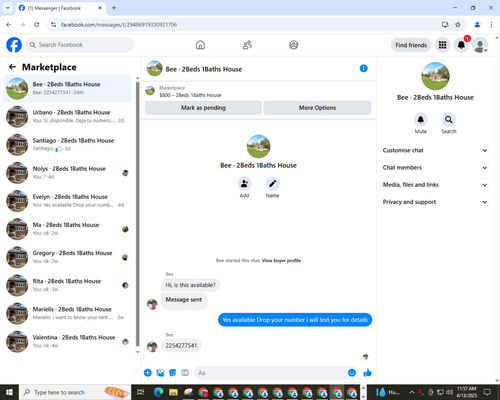The height and width of the screenshot is (400, 500).
Task: Open Task View on the taskbar
Action: [141, 392]
